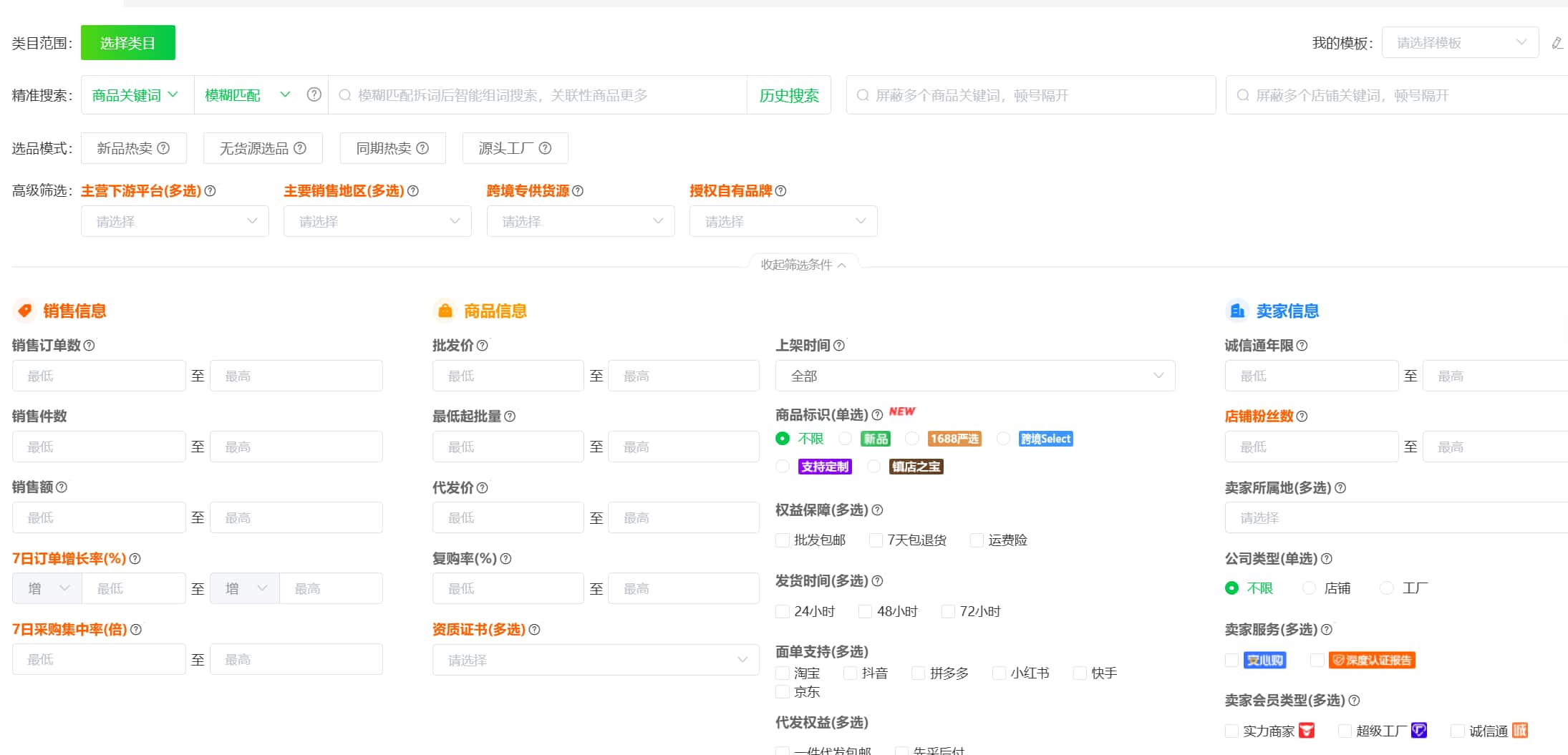Select 源头工厂 selection mode
The width and height of the screenshot is (1568, 755).
515,148
